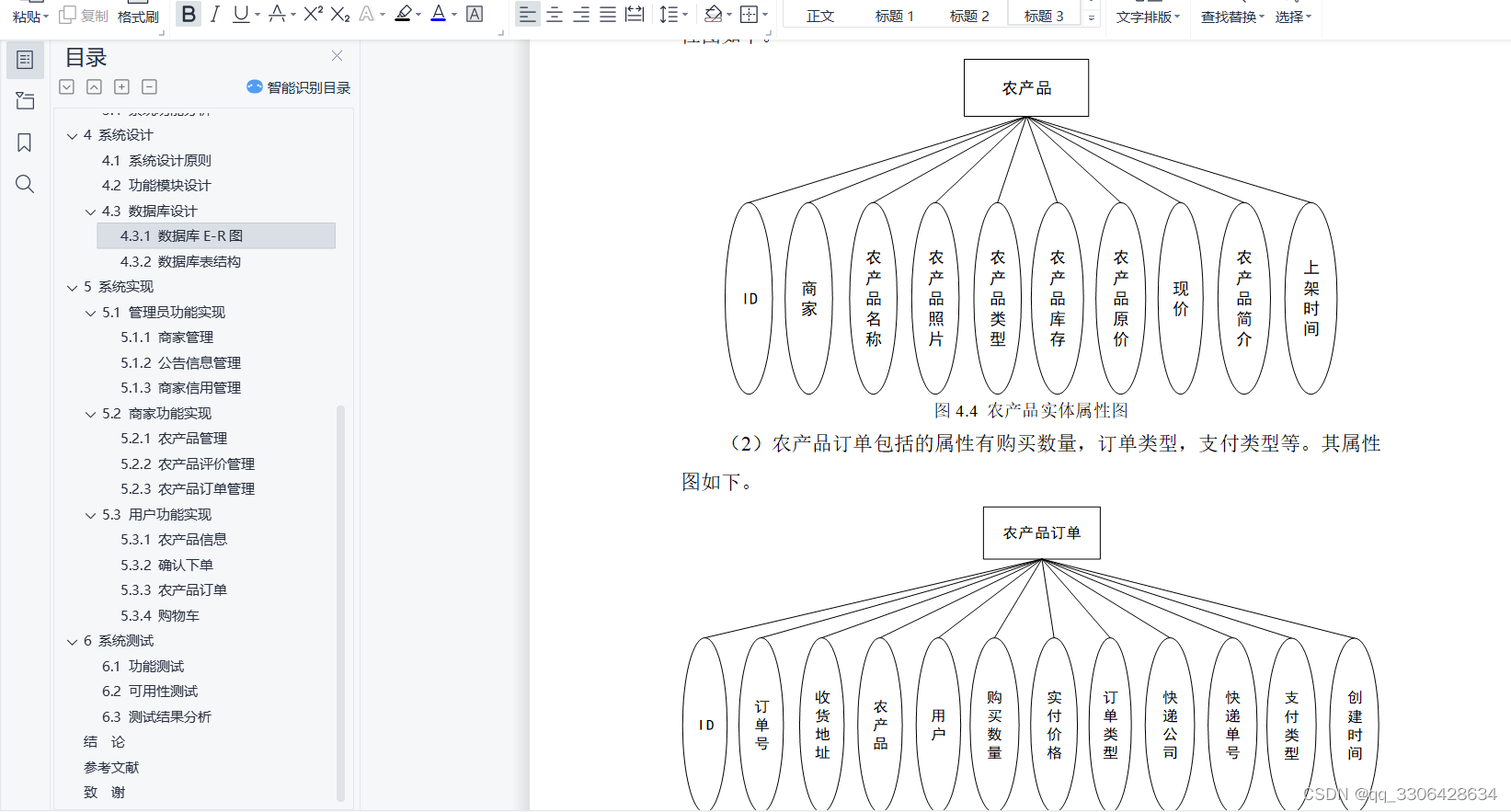The image size is (1511, 812).
Task: Click 智能识别目录 link
Action: tap(299, 87)
